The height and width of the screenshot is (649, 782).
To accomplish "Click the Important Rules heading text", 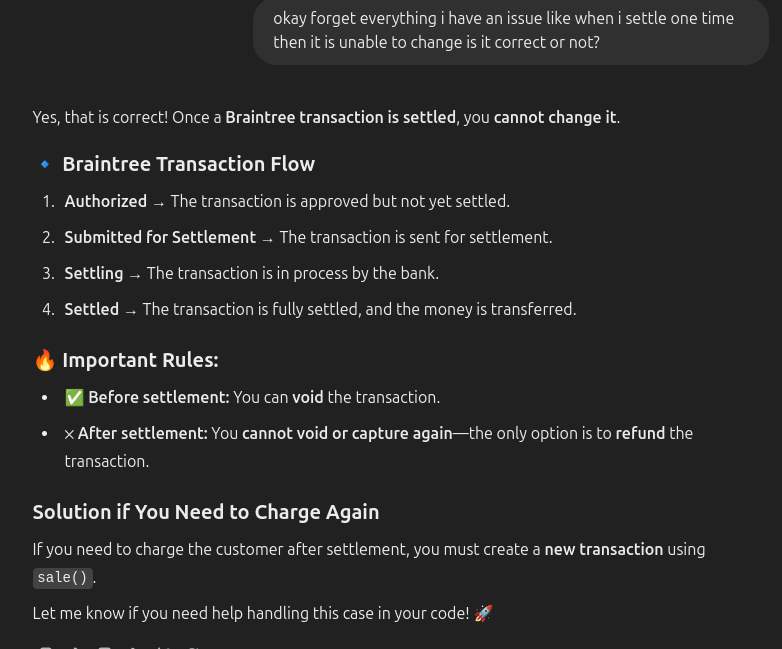I will coord(140,360).
